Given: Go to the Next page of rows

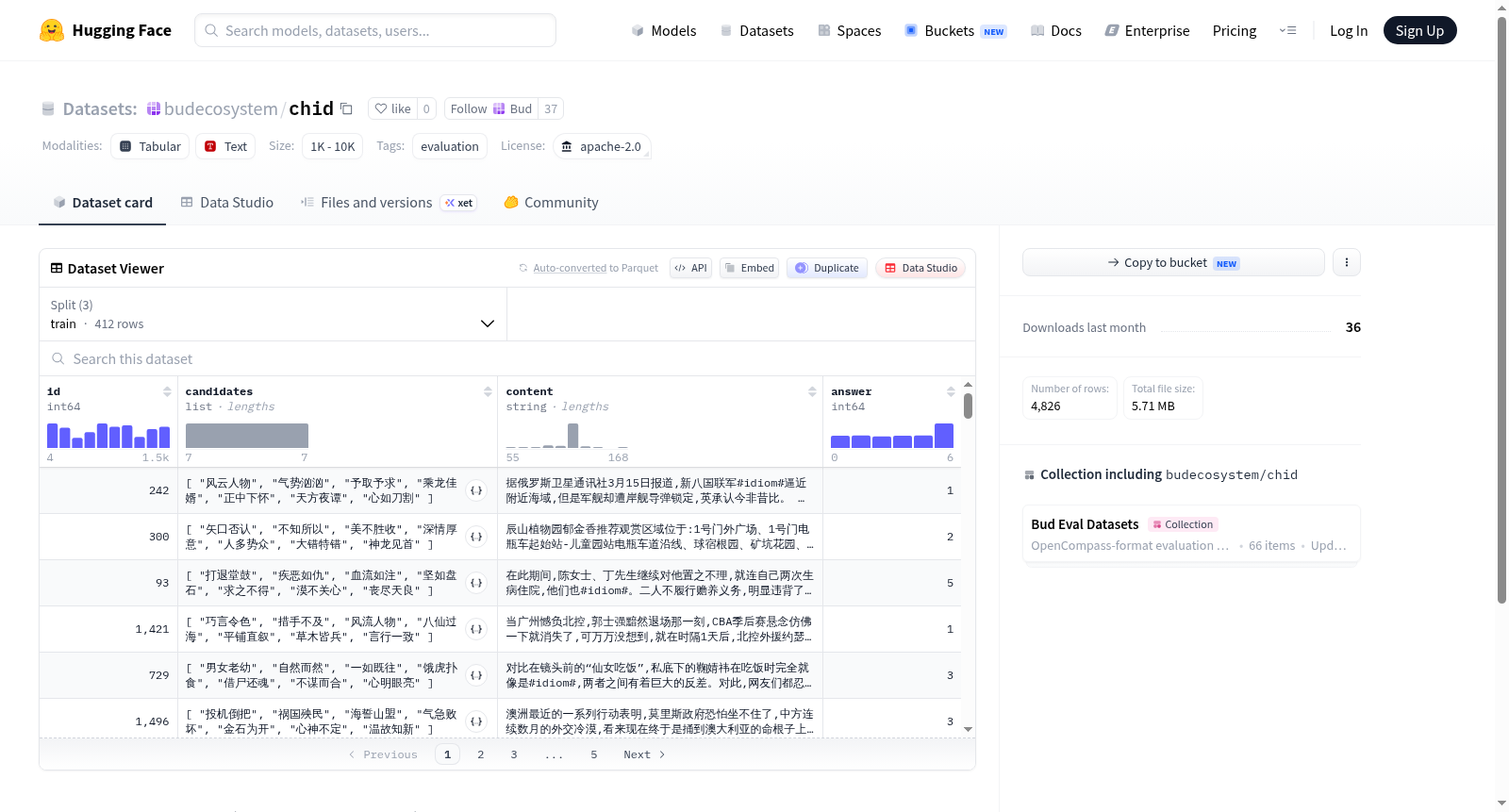Looking at the screenshot, I should pyautogui.click(x=644, y=754).
